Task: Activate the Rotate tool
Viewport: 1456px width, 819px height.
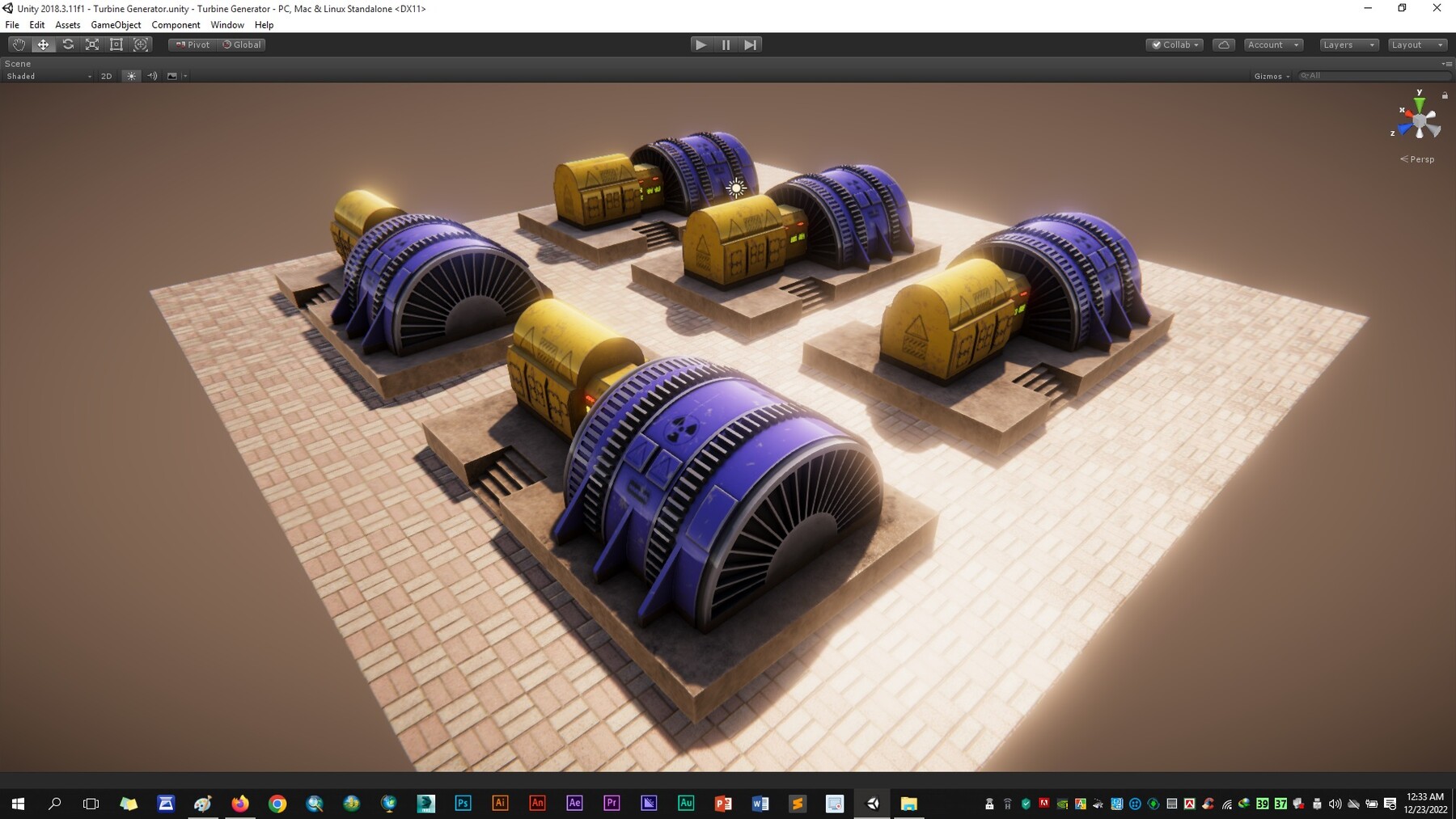Action: (68, 44)
